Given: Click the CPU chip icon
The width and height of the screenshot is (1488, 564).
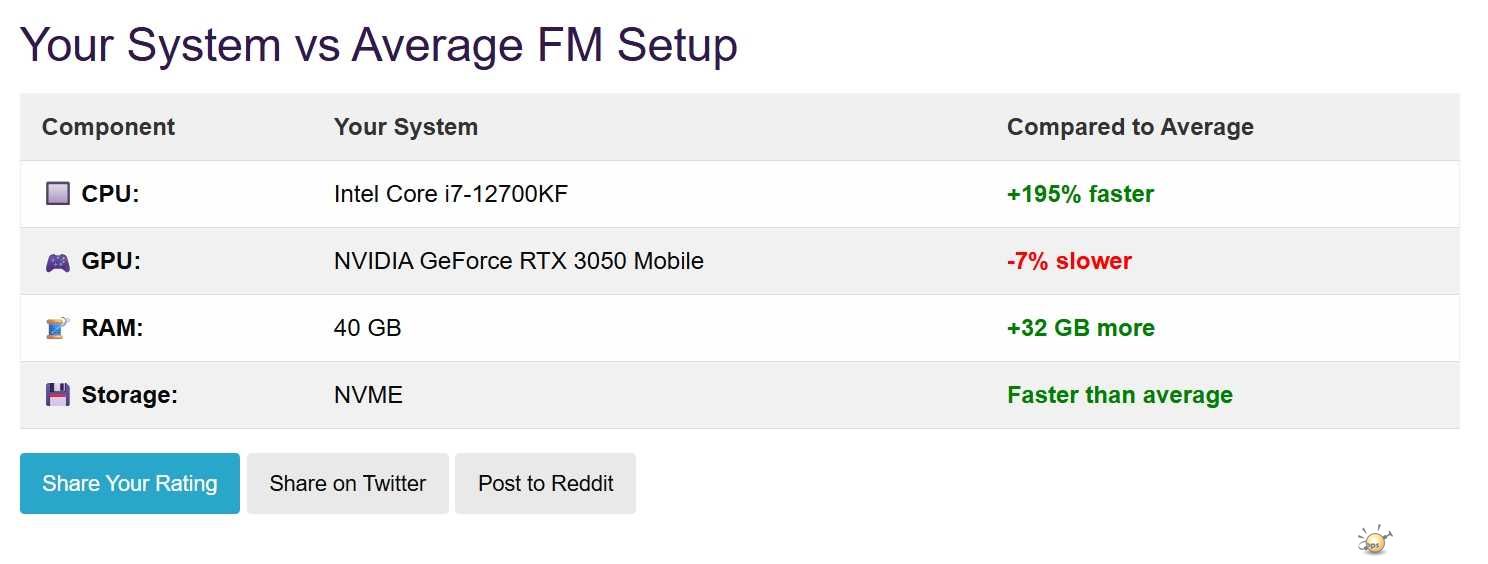Looking at the screenshot, I should pyautogui.click(x=58, y=194).
